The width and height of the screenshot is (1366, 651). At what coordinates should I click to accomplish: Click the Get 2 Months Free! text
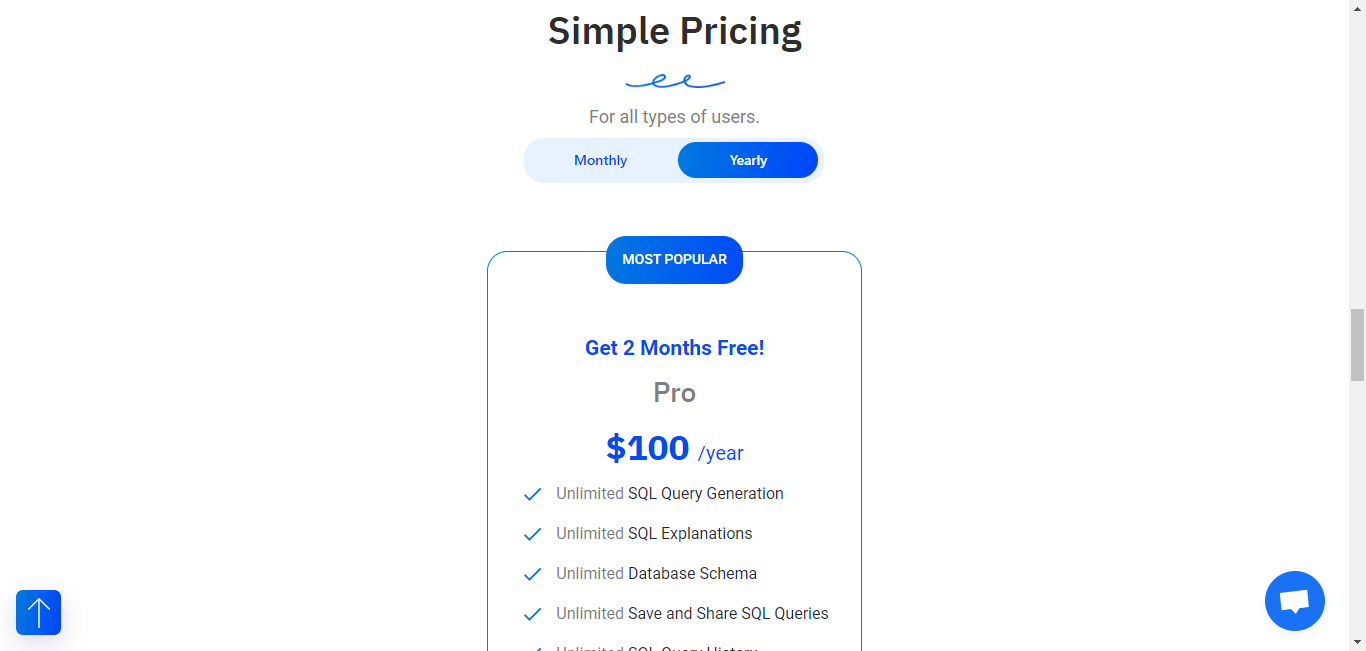675,348
